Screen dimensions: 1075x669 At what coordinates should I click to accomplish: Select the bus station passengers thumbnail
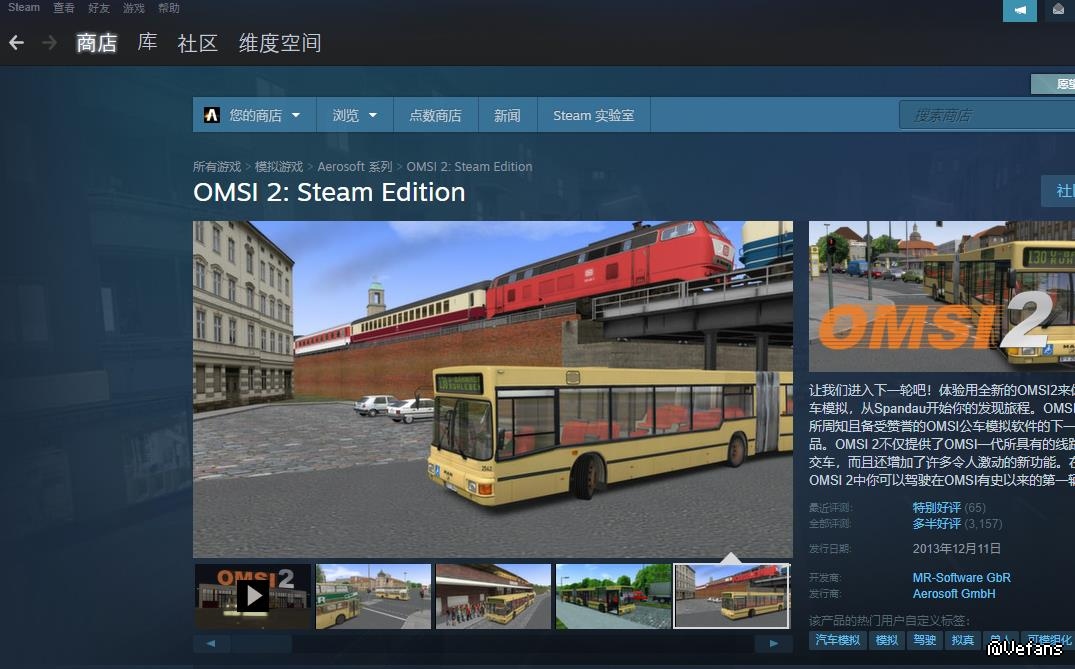(x=494, y=596)
